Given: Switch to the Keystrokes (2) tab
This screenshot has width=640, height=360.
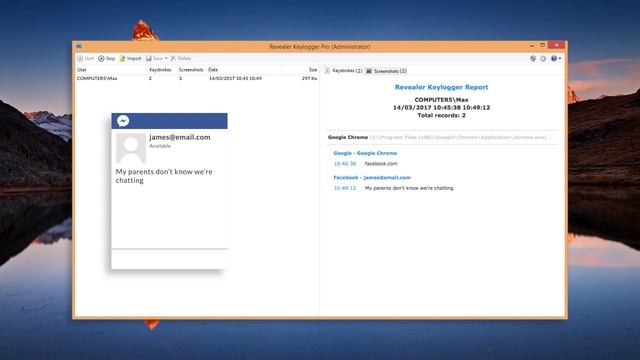Looking at the screenshot, I should coord(343,71).
